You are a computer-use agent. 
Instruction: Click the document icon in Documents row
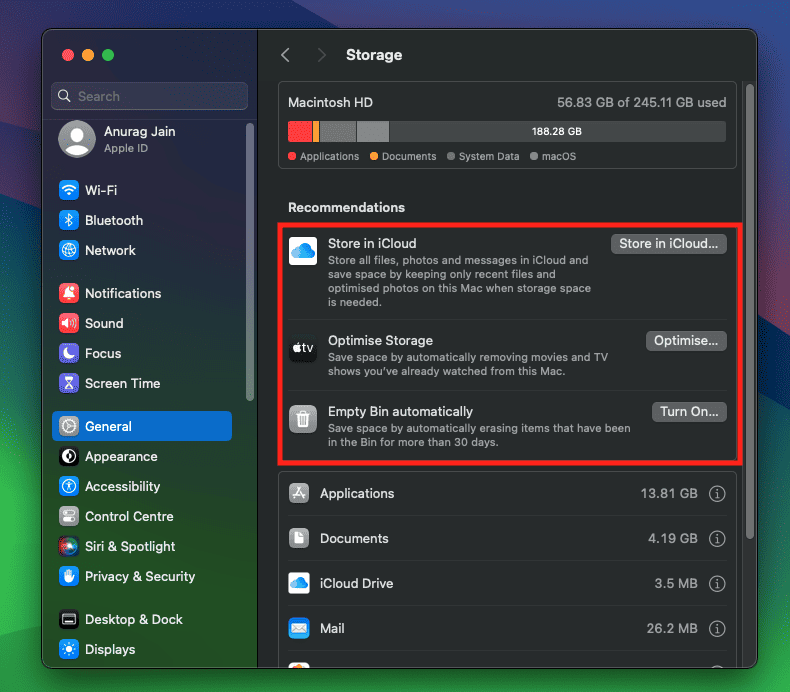pos(299,538)
